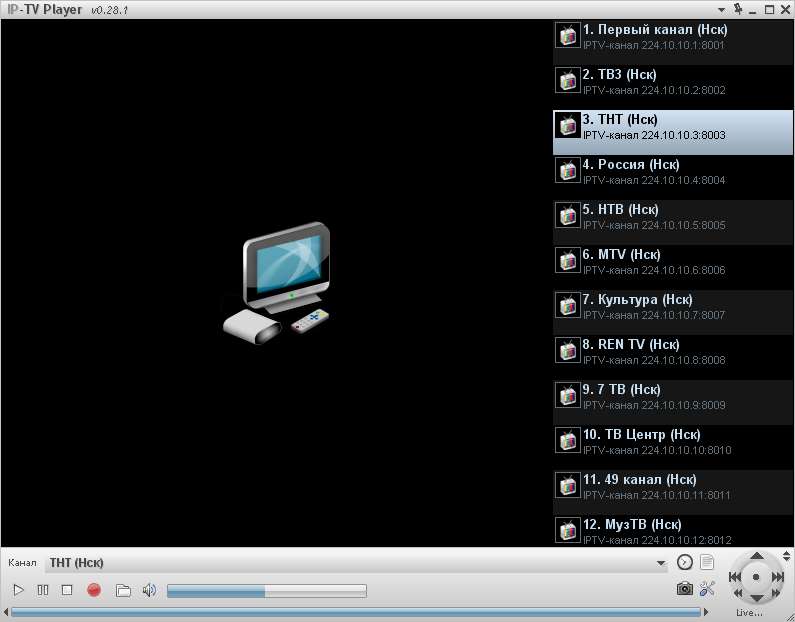Image resolution: width=795 pixels, height=622 pixels.
Task: Click TV icon beside MTV (Нск)
Action: pos(568,260)
